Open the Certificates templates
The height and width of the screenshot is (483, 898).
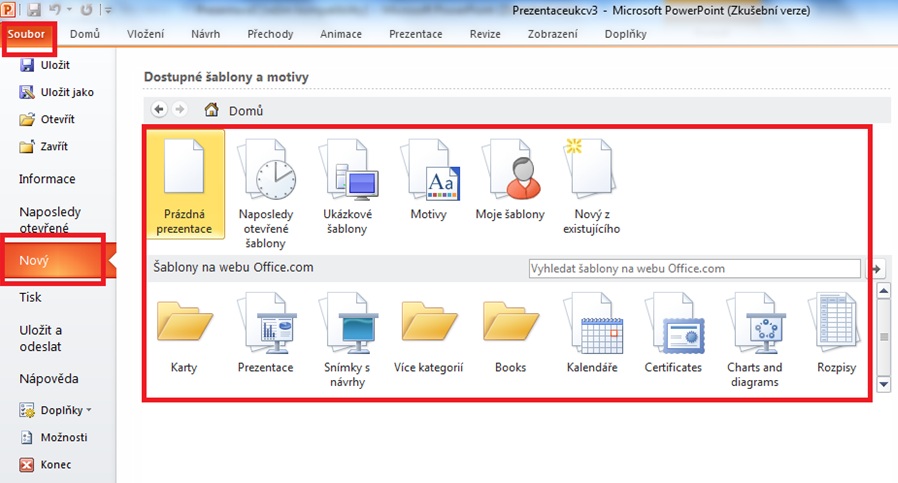(674, 333)
